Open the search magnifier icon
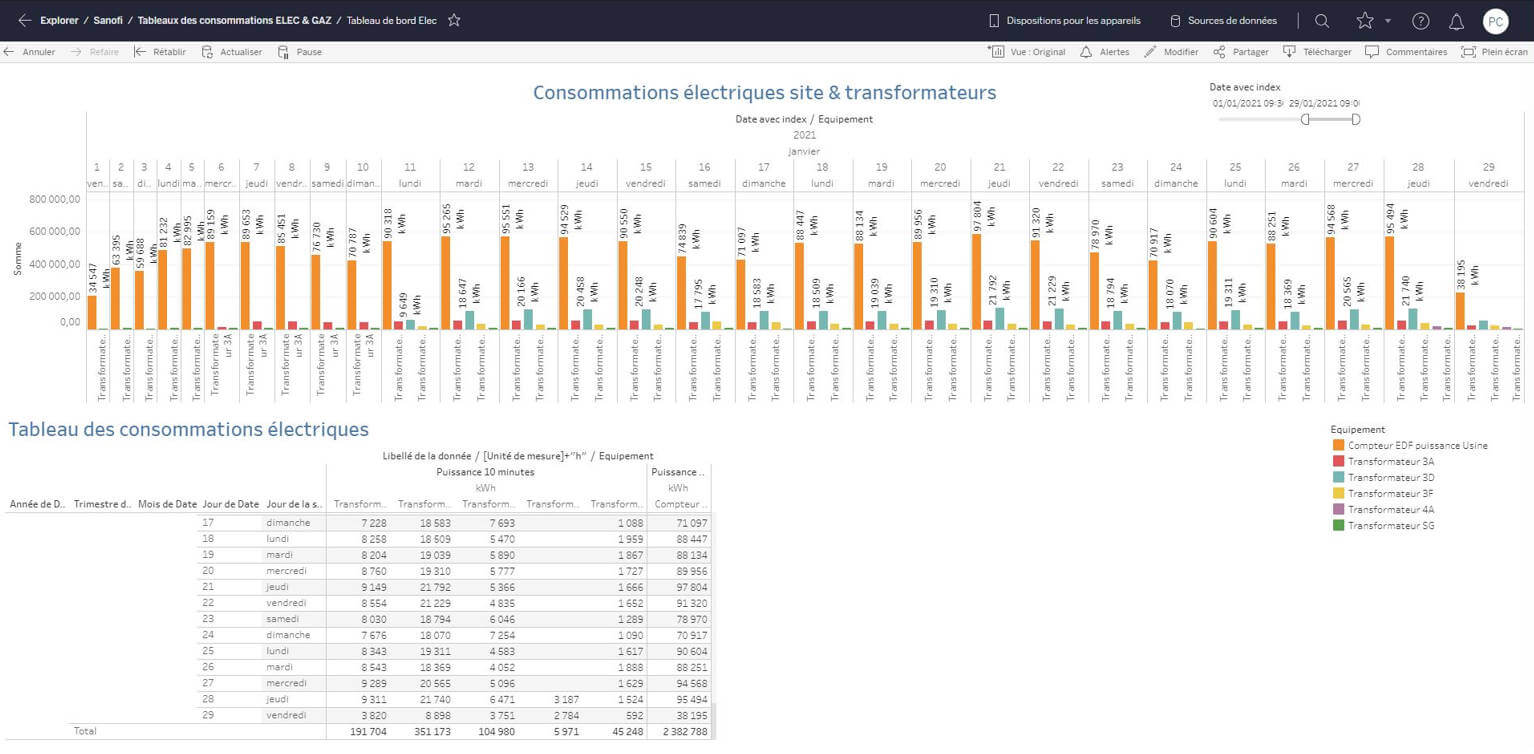 point(1322,21)
